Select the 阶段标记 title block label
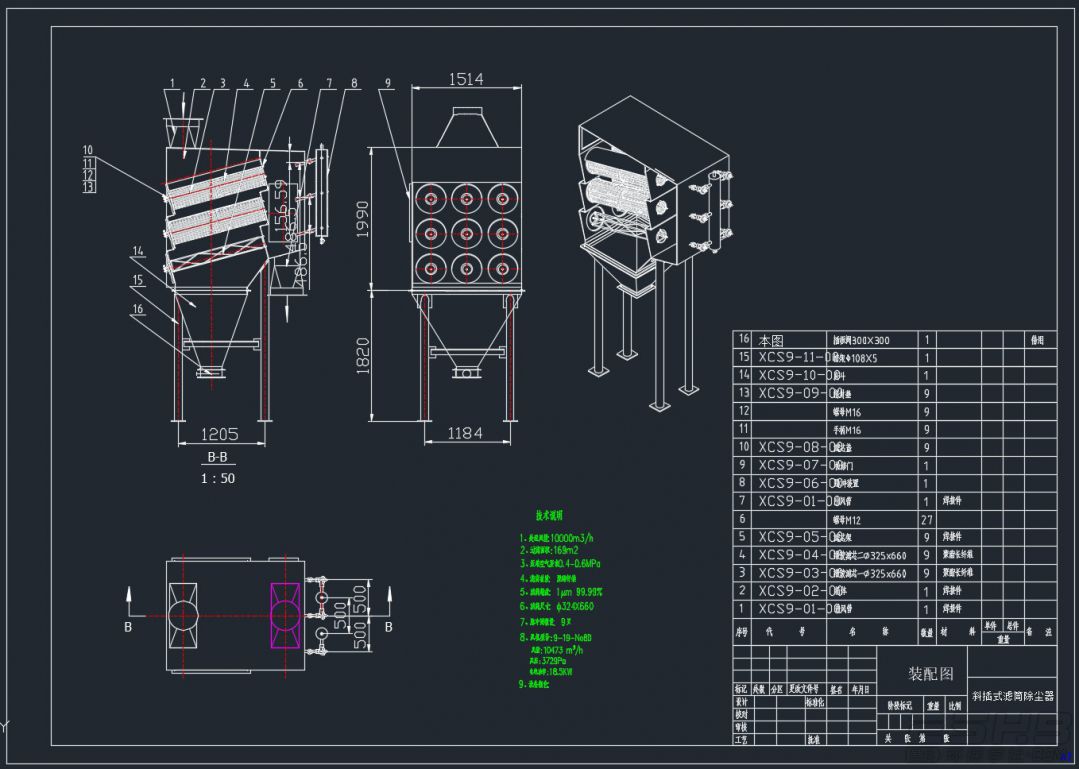 899,705
